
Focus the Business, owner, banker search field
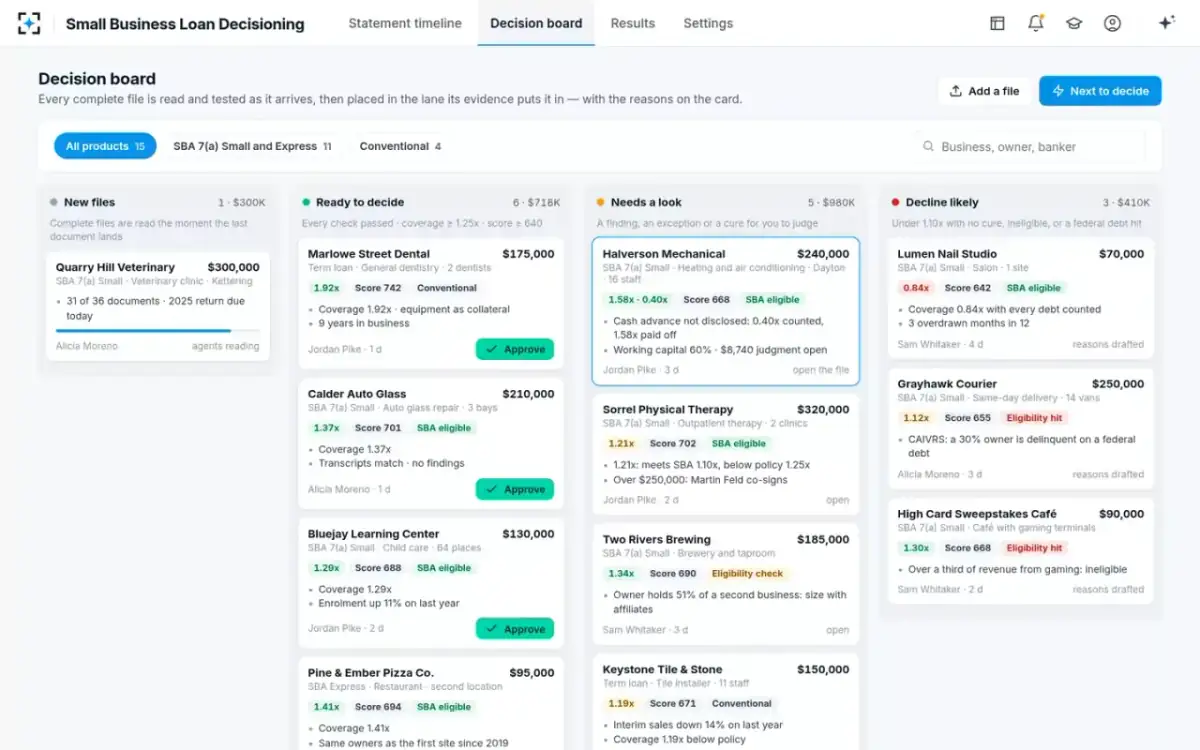(1031, 146)
